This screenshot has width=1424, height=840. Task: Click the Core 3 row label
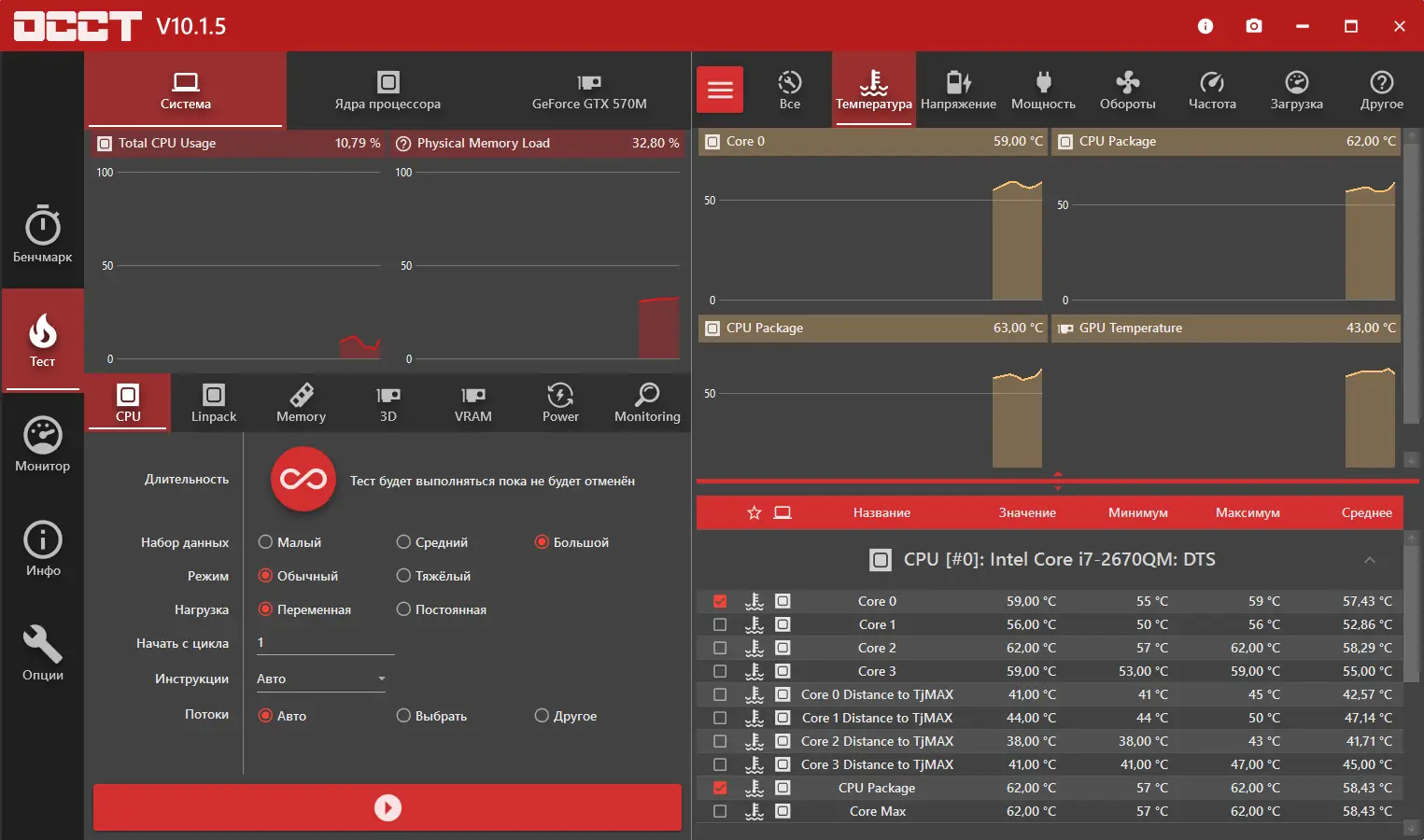tap(877, 671)
